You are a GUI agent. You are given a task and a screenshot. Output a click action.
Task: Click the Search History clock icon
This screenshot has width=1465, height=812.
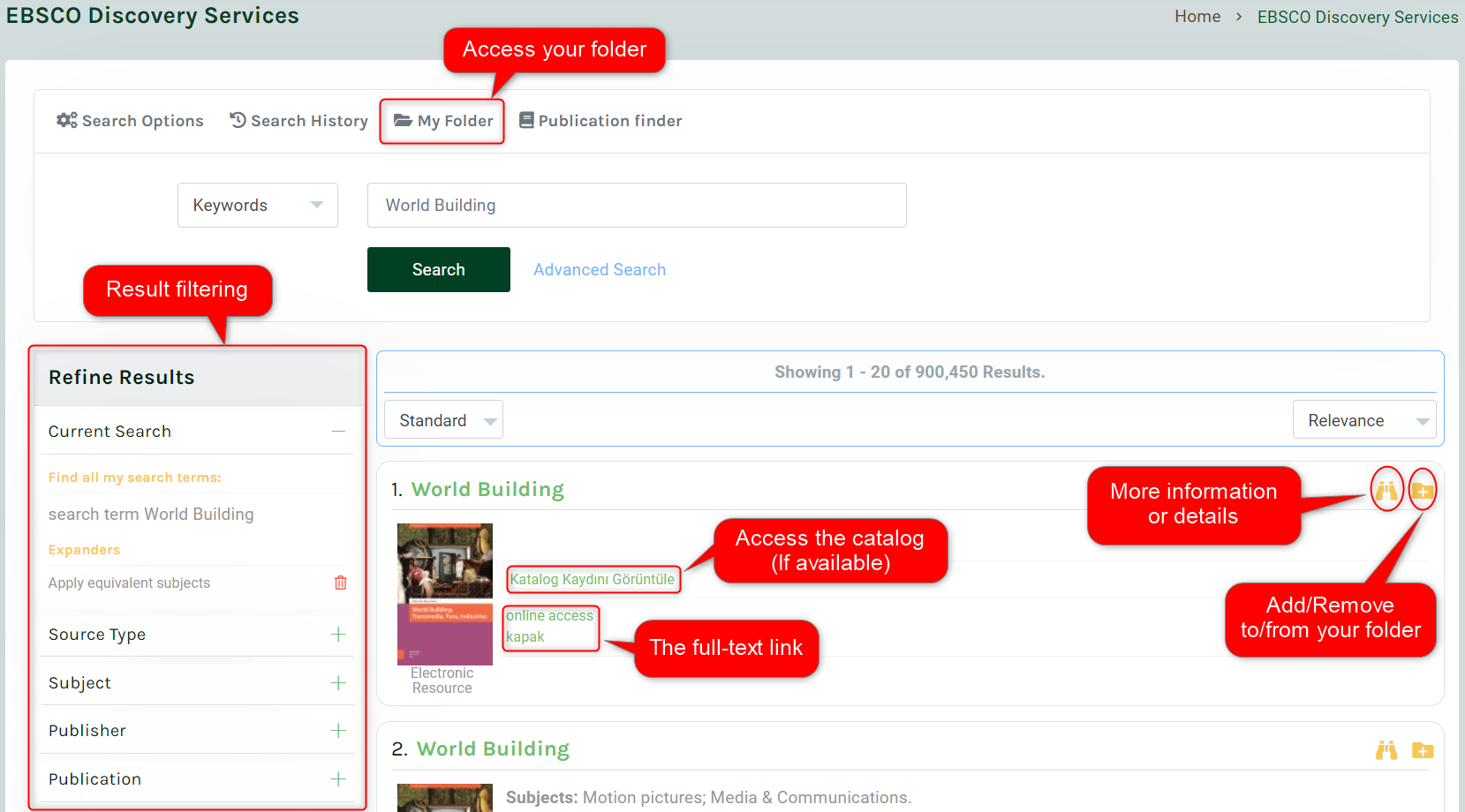tap(238, 120)
